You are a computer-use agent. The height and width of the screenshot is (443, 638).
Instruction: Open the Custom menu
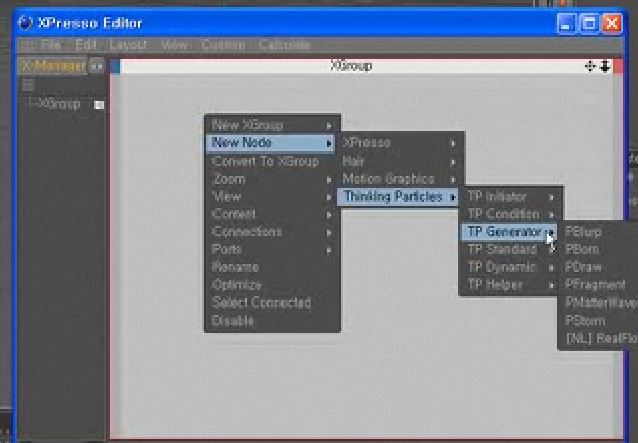(x=223, y=44)
